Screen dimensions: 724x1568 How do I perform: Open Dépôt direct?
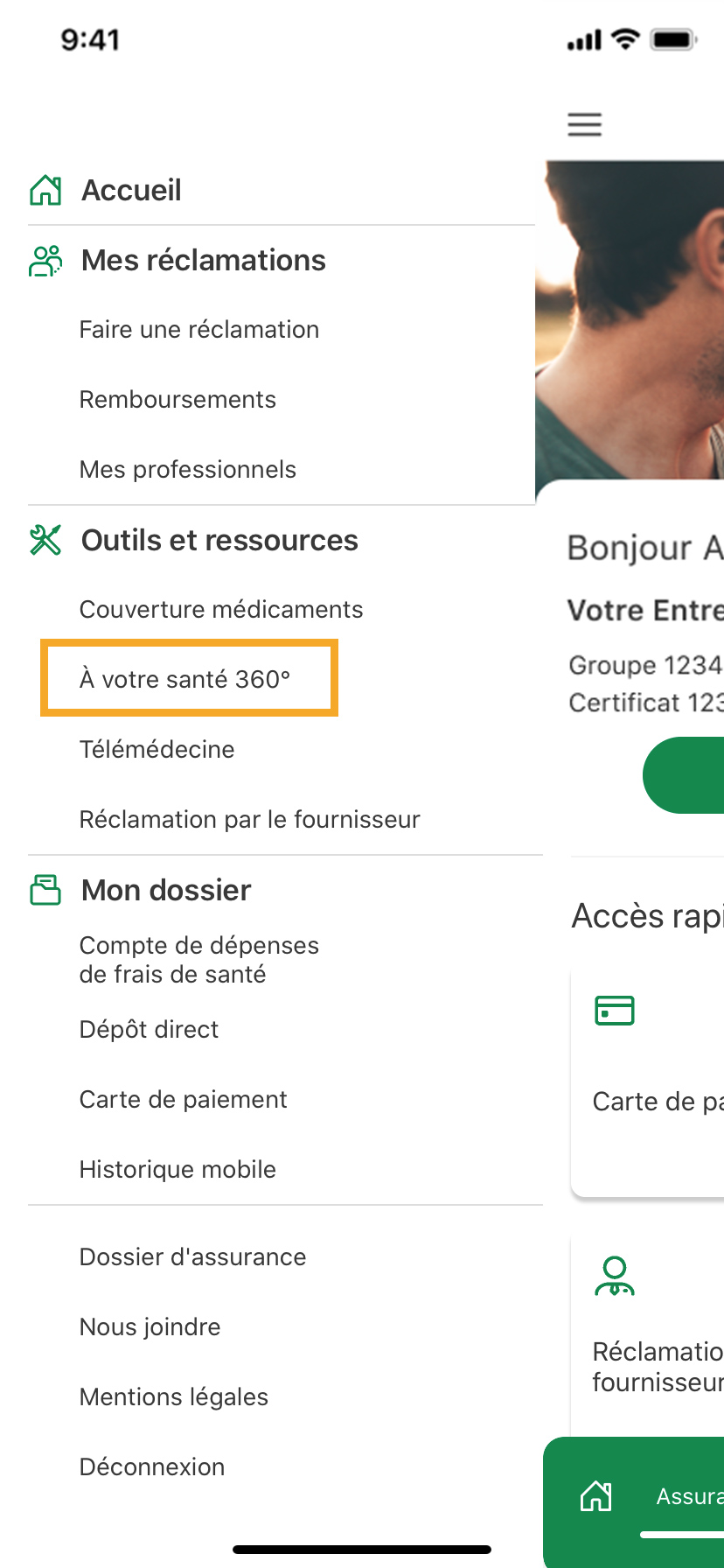click(150, 1030)
